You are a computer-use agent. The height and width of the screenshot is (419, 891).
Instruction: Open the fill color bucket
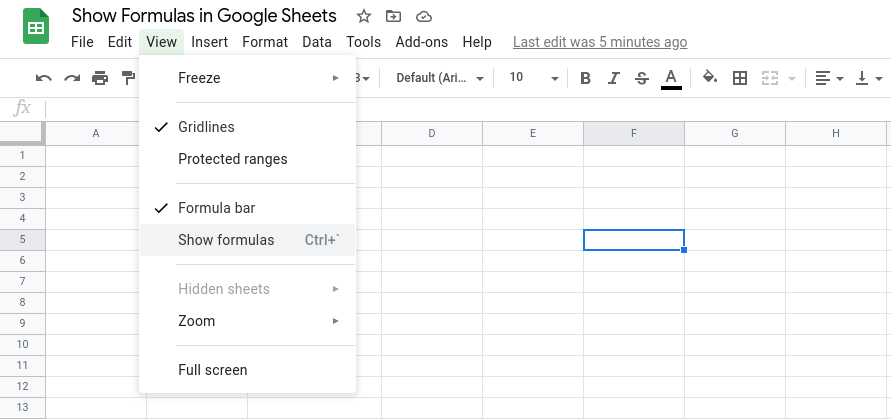click(x=710, y=77)
